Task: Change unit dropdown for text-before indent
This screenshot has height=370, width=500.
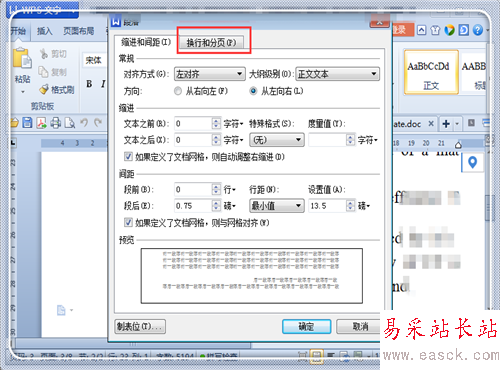Action: 233,124
